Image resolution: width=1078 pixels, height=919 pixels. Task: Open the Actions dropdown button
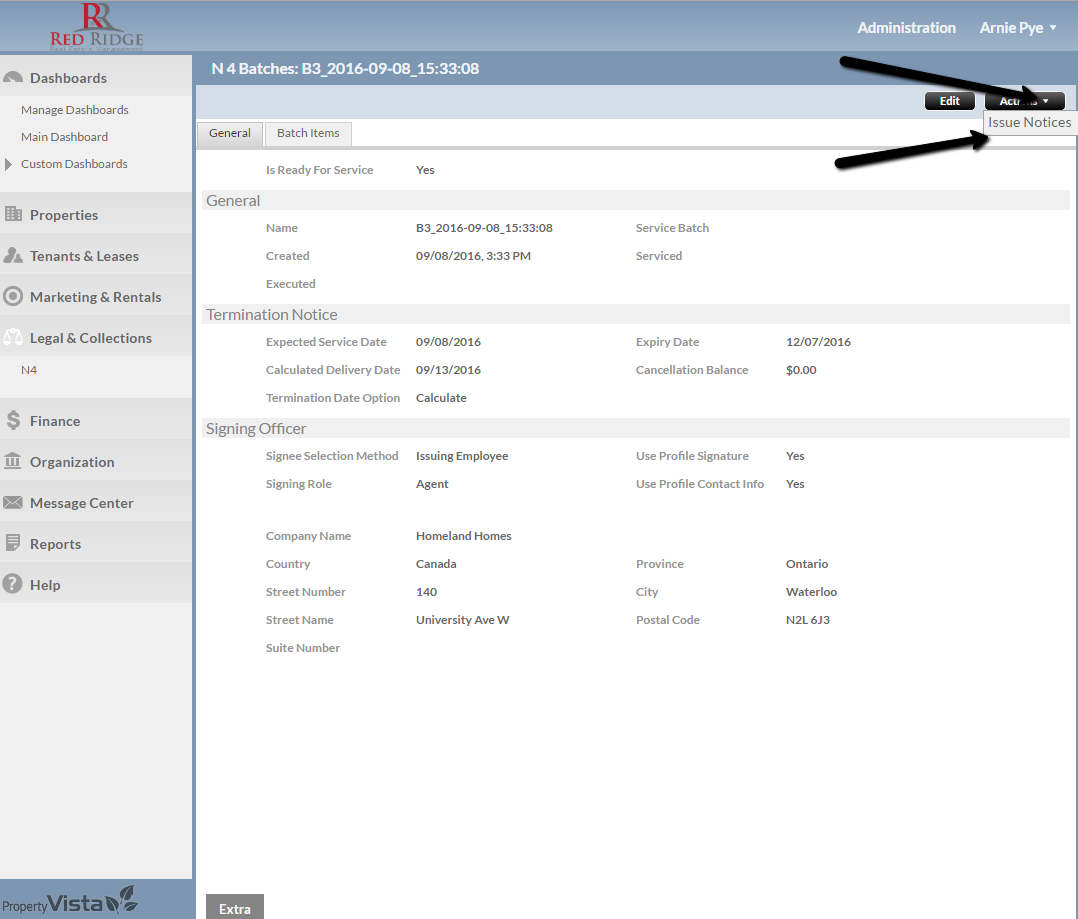[1024, 101]
